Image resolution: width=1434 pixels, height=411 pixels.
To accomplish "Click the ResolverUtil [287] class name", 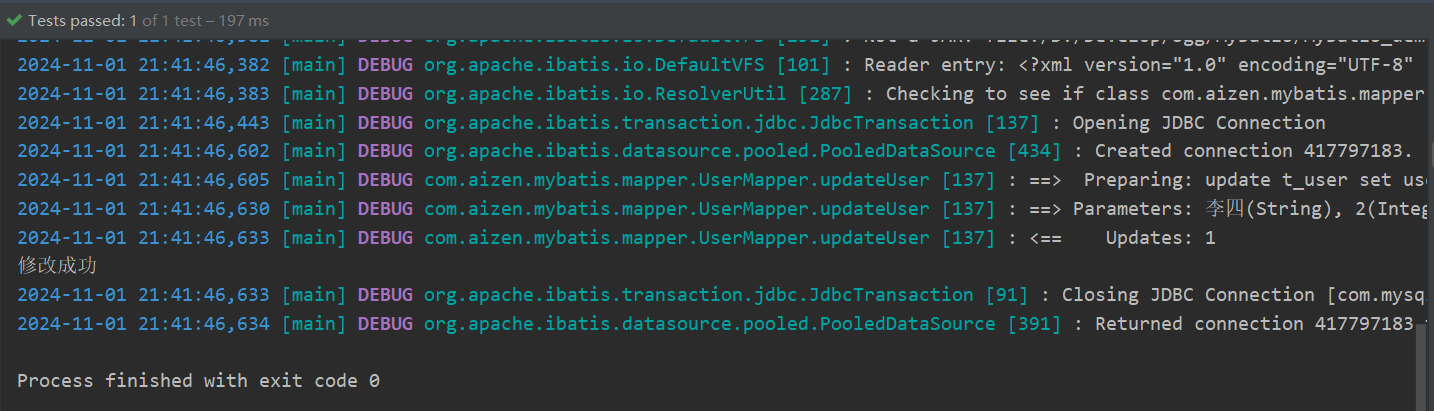I will (638, 94).
